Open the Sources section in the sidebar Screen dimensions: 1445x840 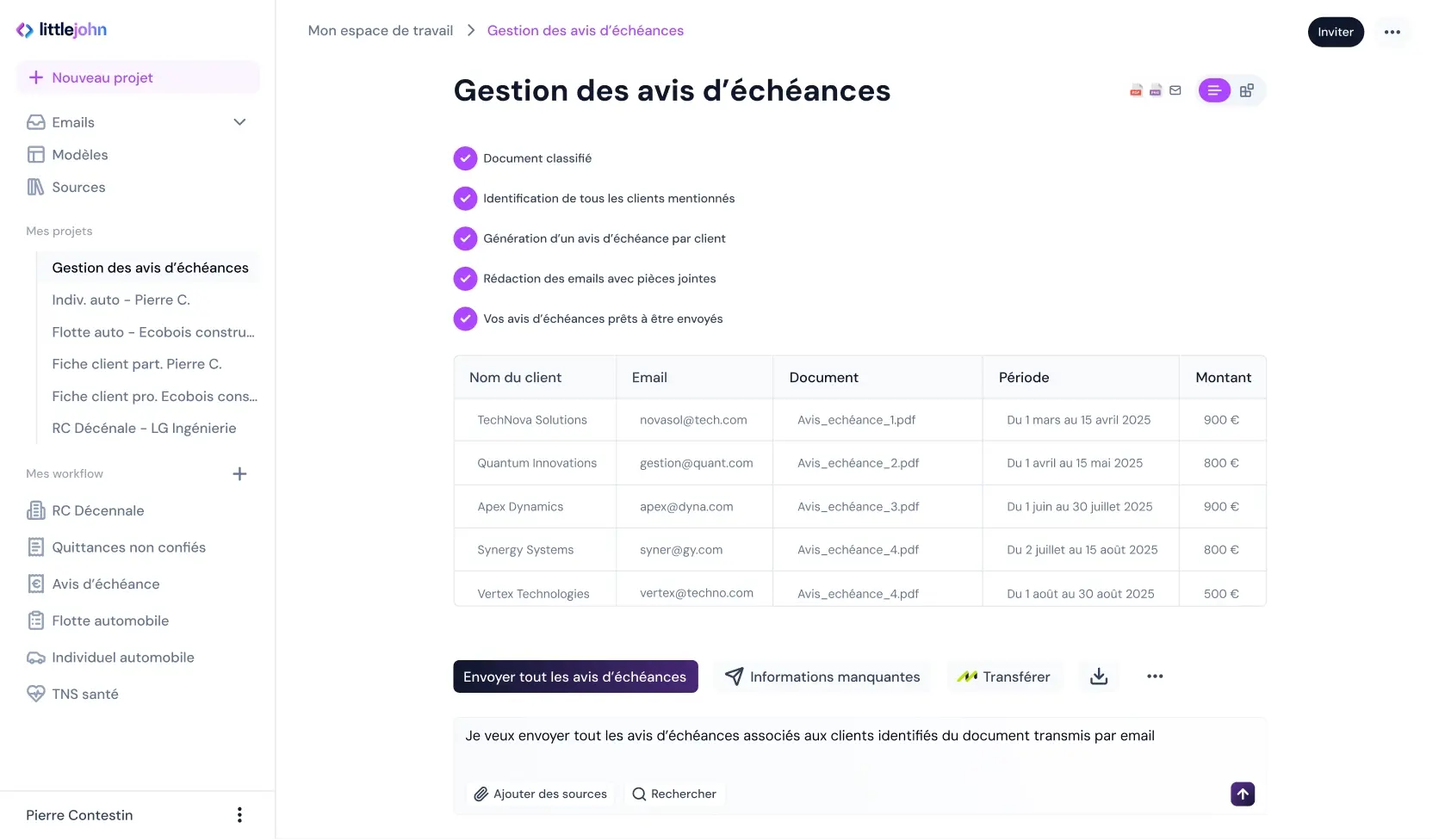(78, 187)
